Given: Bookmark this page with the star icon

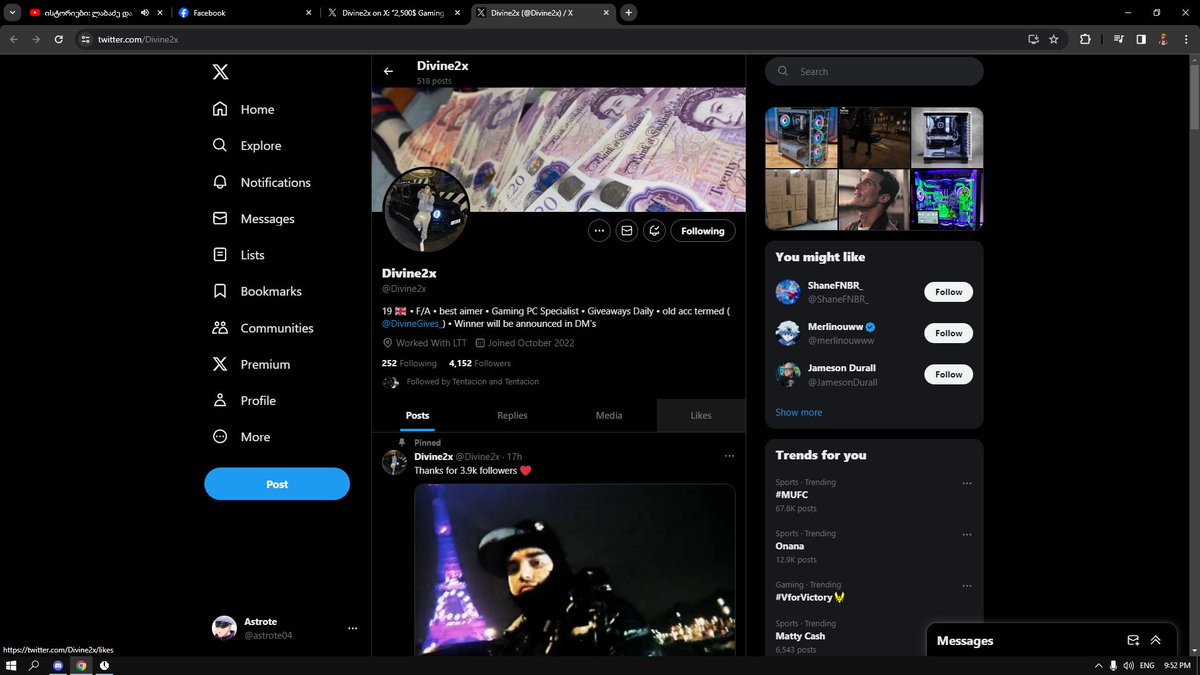Looking at the screenshot, I should 1054,39.
